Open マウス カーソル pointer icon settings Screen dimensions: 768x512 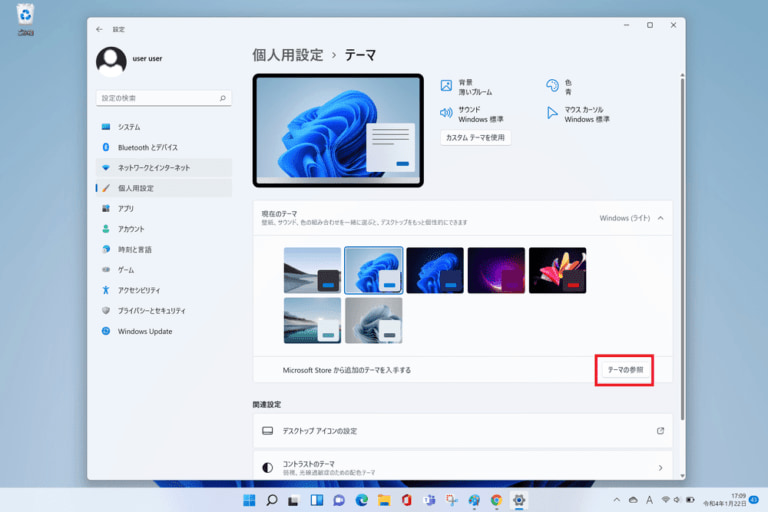pyautogui.click(x=552, y=113)
